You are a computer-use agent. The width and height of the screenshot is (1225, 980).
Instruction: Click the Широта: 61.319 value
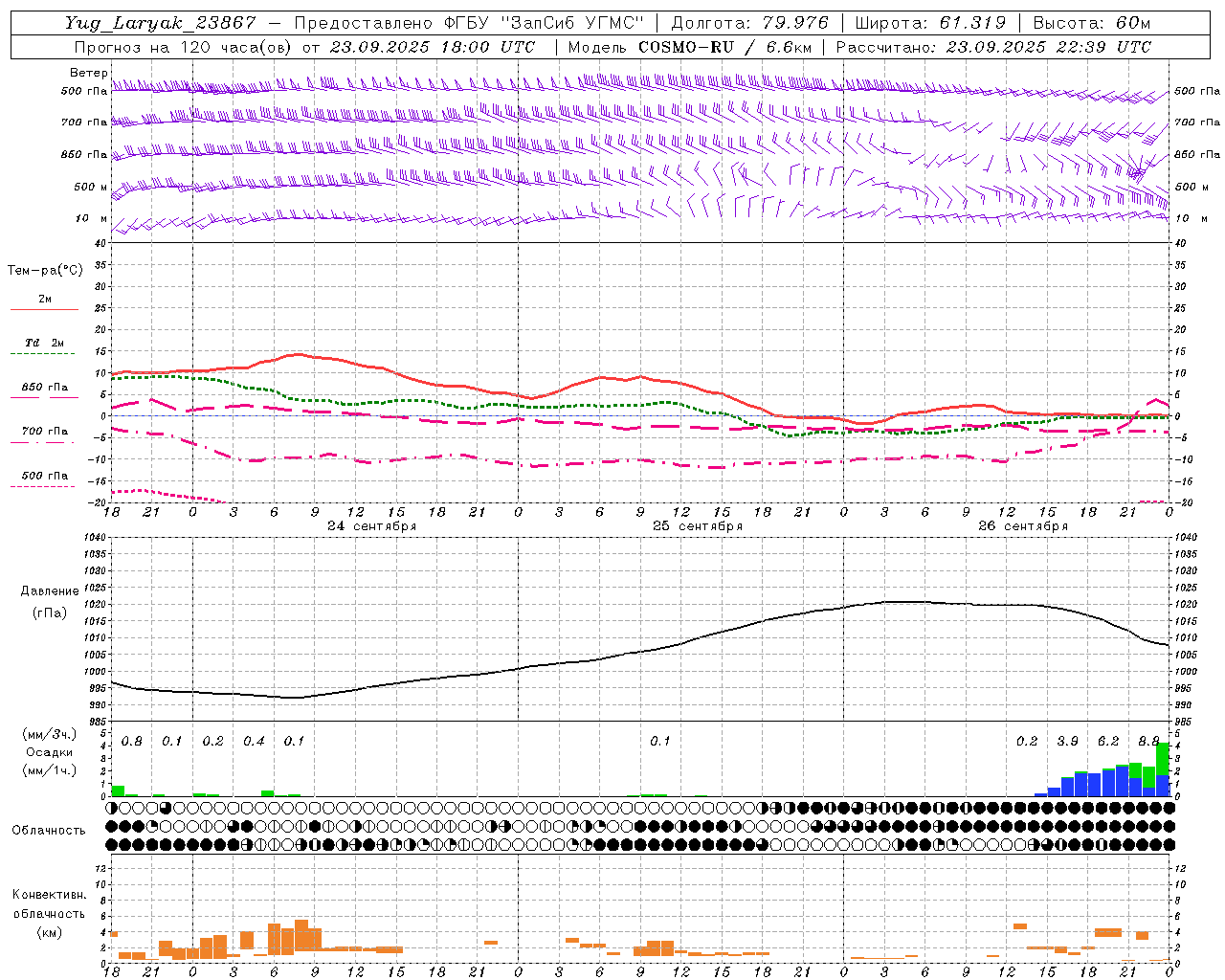click(x=930, y=23)
